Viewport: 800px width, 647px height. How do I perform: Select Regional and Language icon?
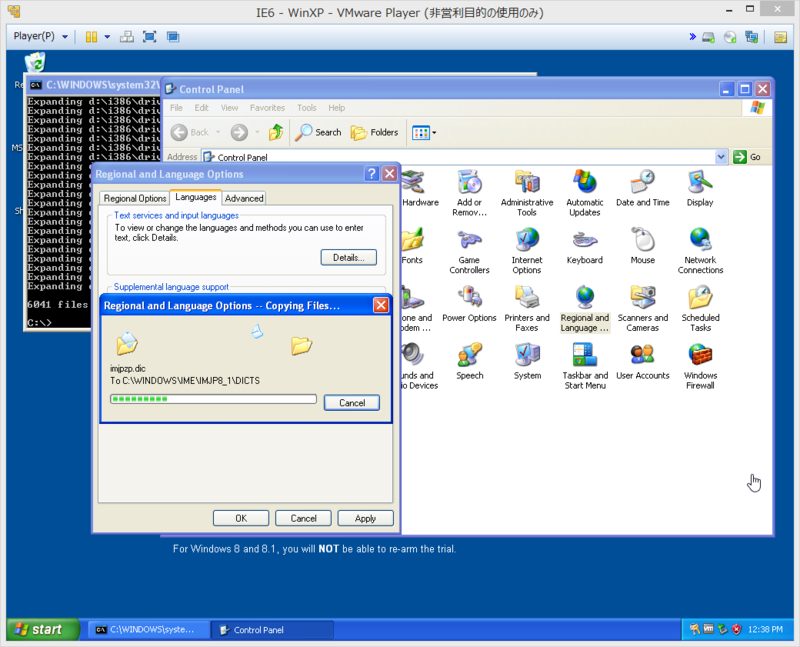(x=585, y=308)
